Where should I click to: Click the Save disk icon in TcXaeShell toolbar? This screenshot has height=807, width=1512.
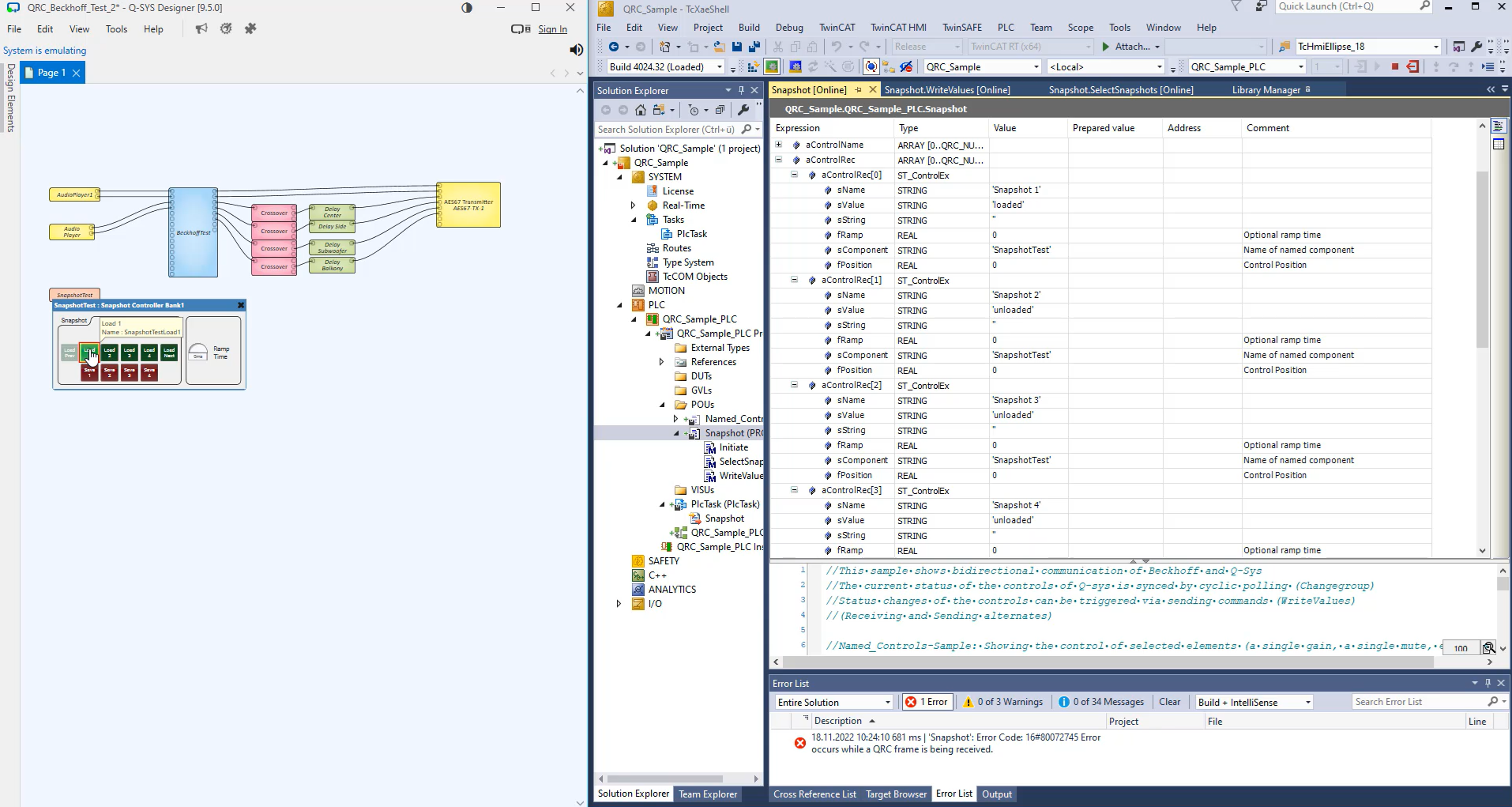coord(737,47)
